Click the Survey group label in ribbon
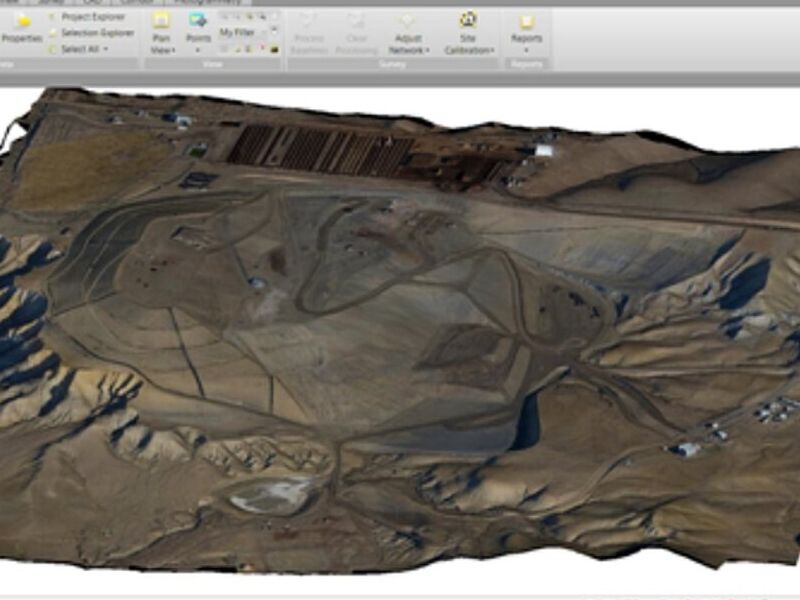The height and width of the screenshot is (600, 800). click(393, 63)
